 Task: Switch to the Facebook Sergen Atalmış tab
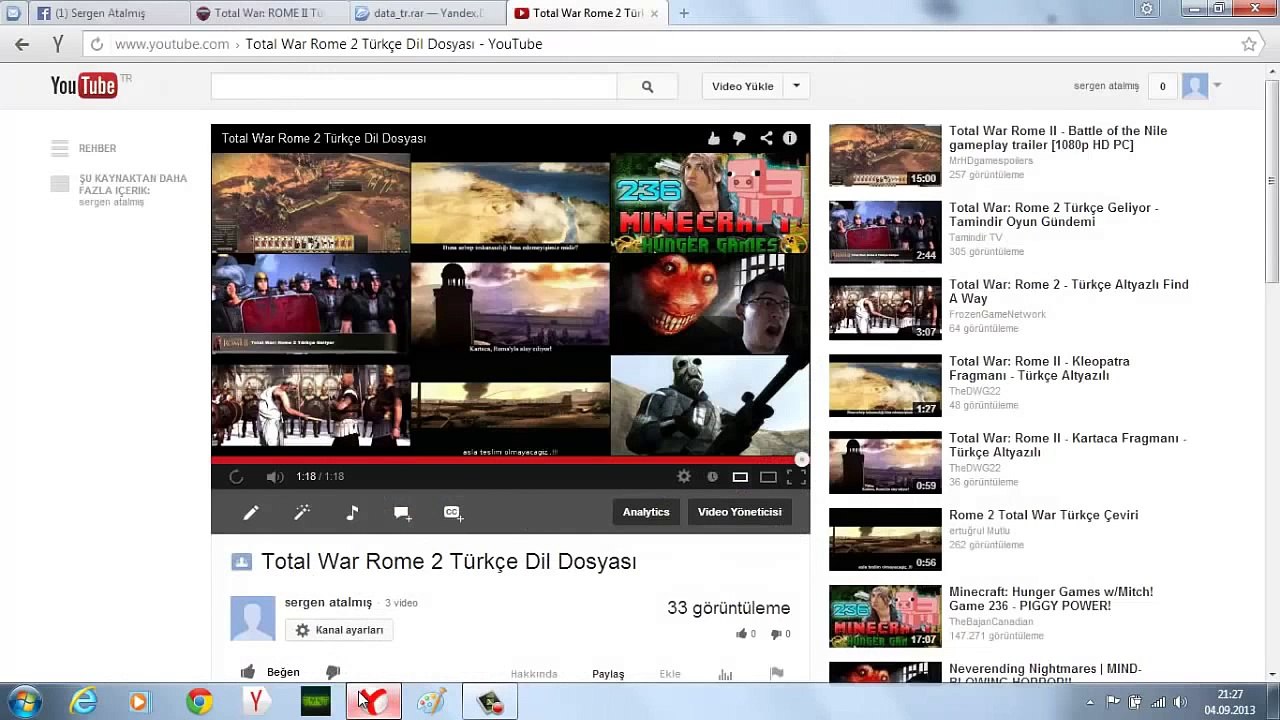click(x=95, y=13)
